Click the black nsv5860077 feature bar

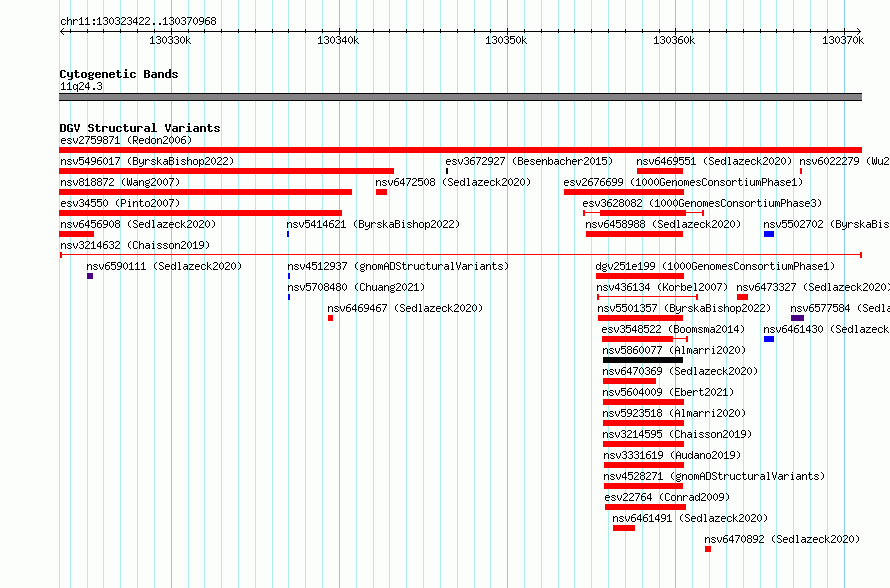coord(643,360)
